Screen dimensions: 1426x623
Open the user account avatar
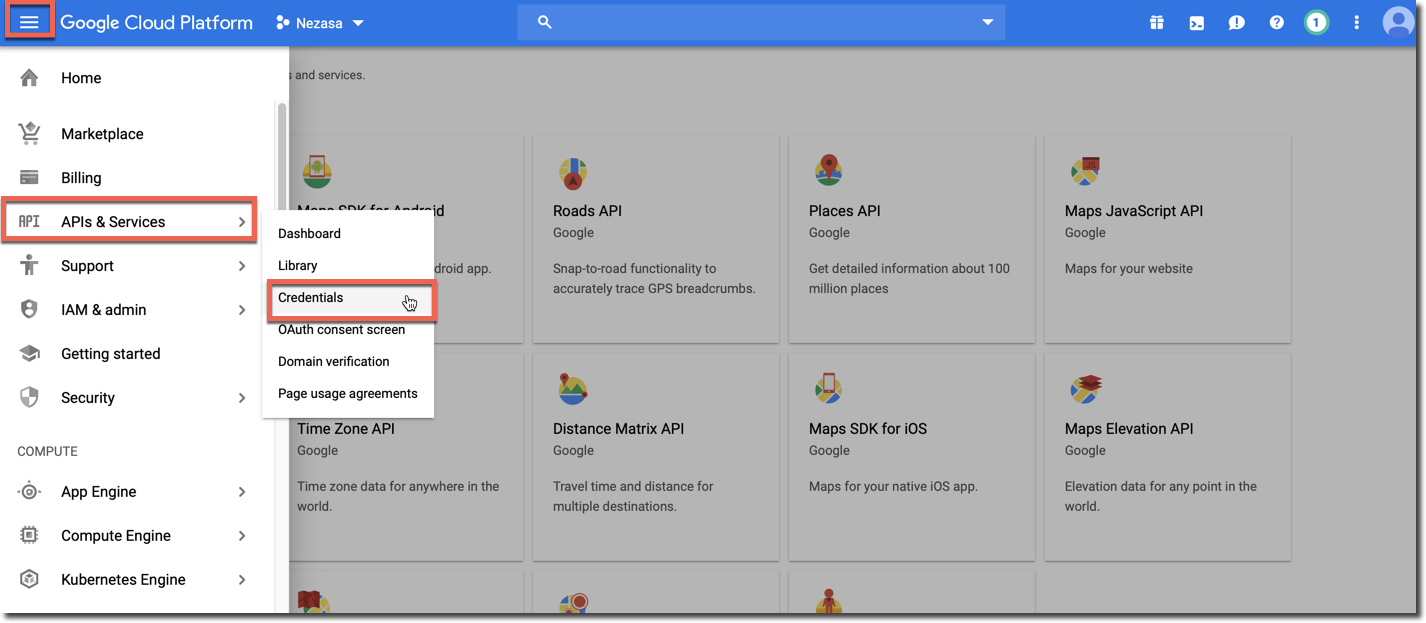pos(1398,22)
